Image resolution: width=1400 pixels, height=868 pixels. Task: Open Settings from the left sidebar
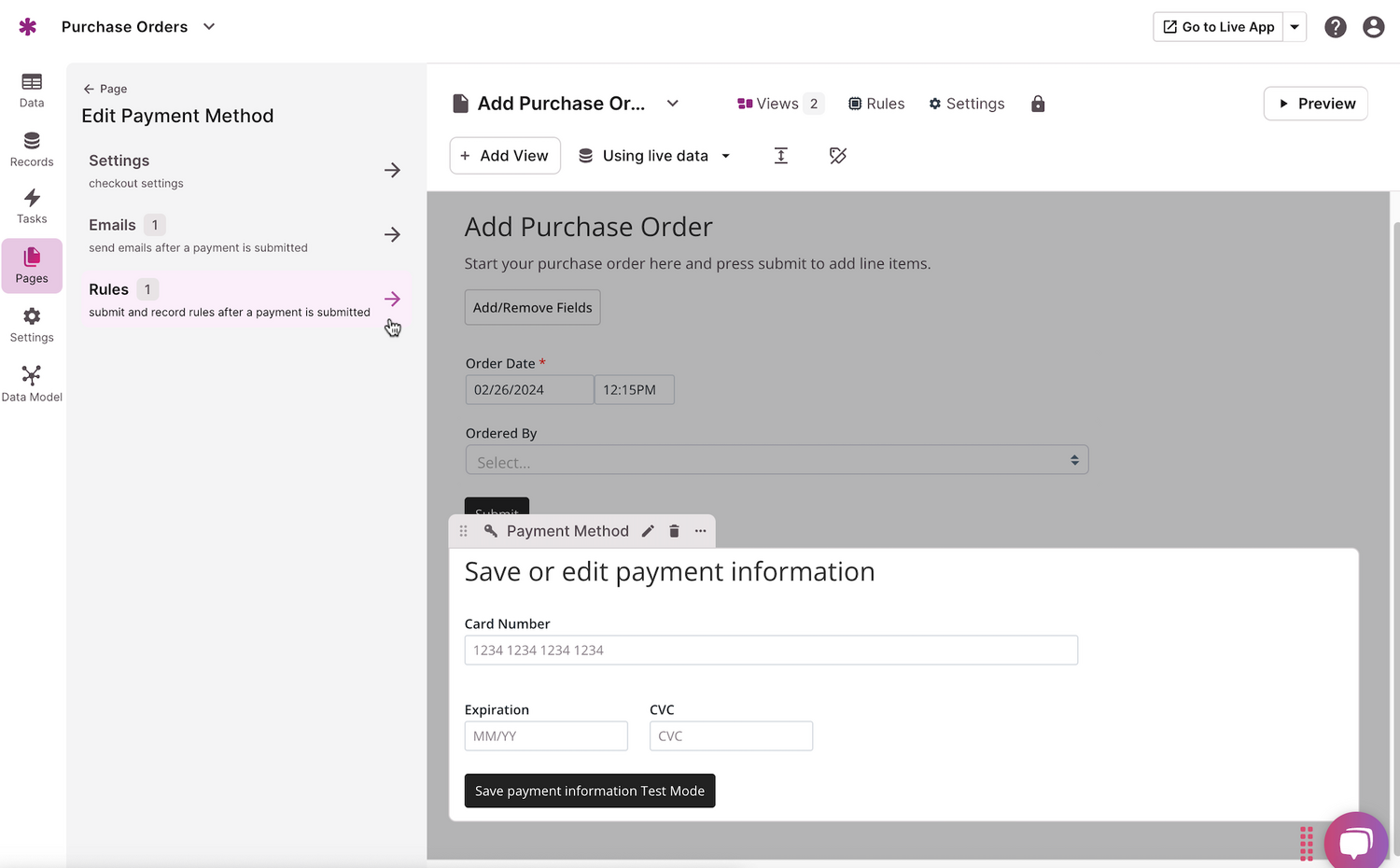[31, 324]
